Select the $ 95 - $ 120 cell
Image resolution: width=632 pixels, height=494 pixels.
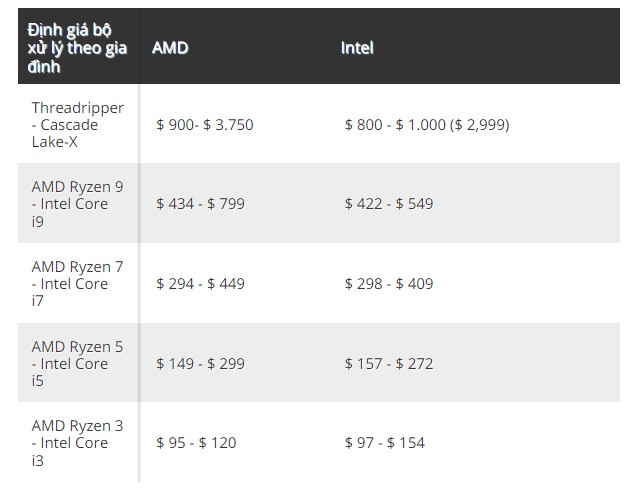[196, 443]
